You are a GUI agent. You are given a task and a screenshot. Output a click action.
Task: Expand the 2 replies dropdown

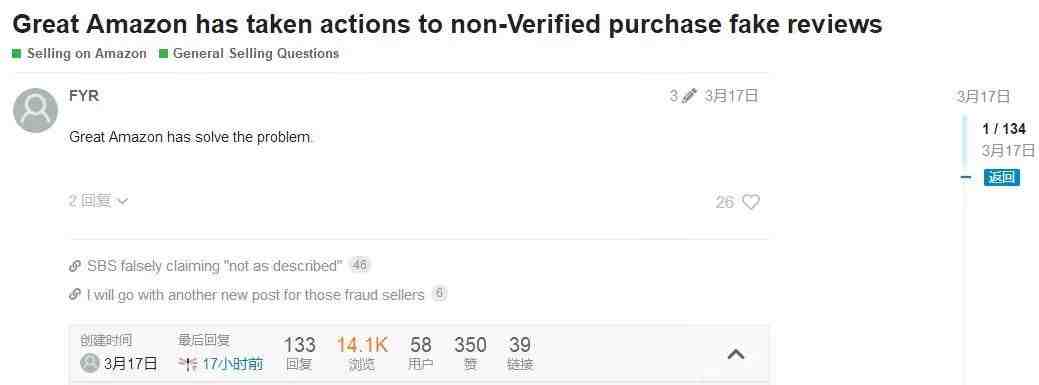98,201
